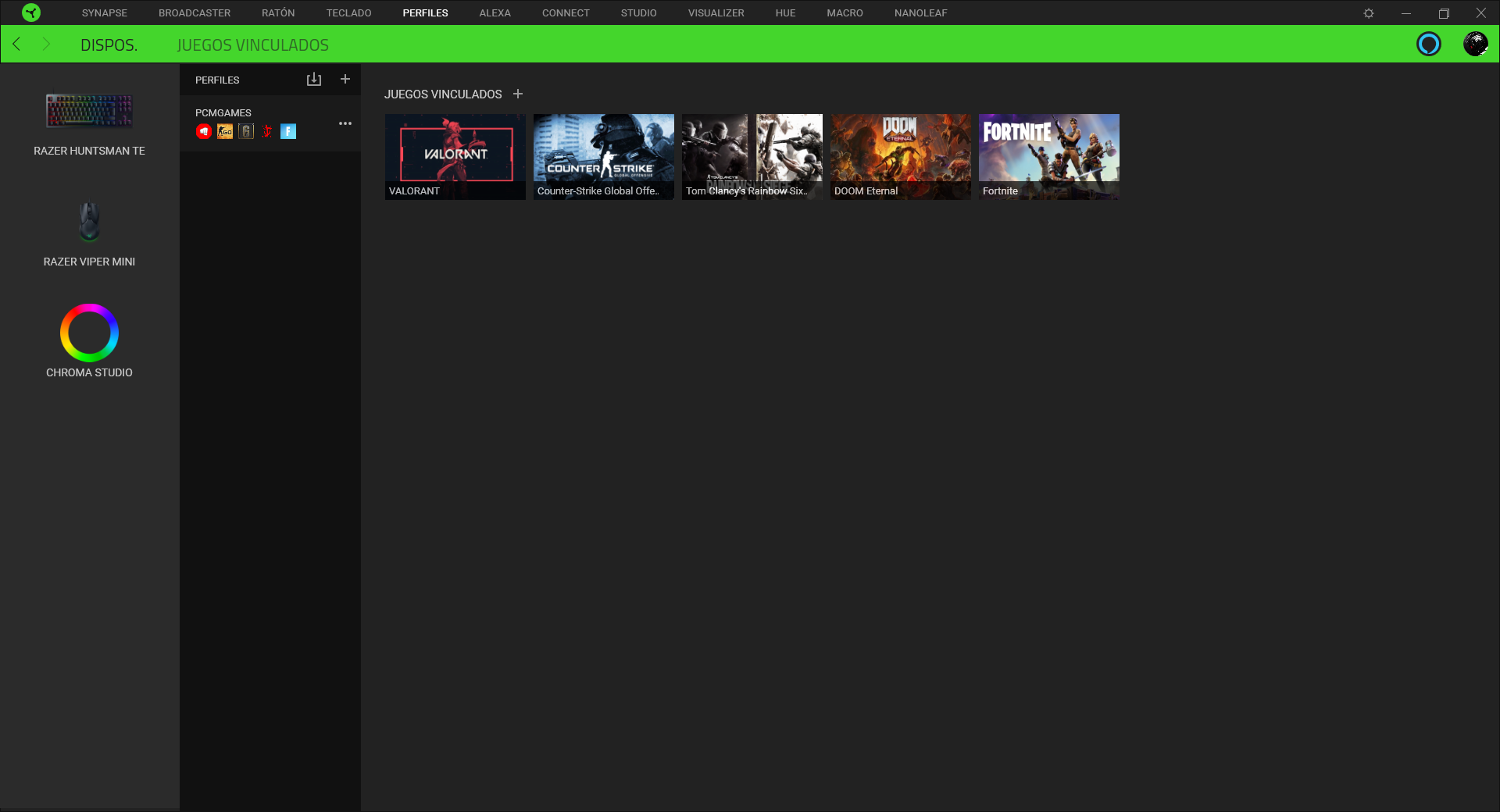Navigate forward with the right arrow
The width and height of the screenshot is (1500, 812).
point(46,44)
